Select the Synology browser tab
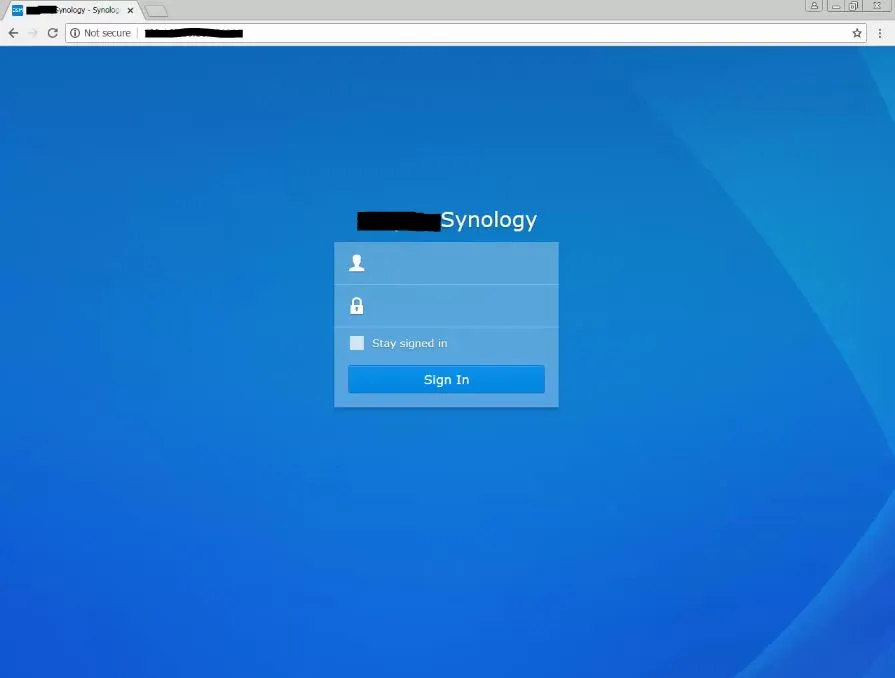 click(71, 10)
